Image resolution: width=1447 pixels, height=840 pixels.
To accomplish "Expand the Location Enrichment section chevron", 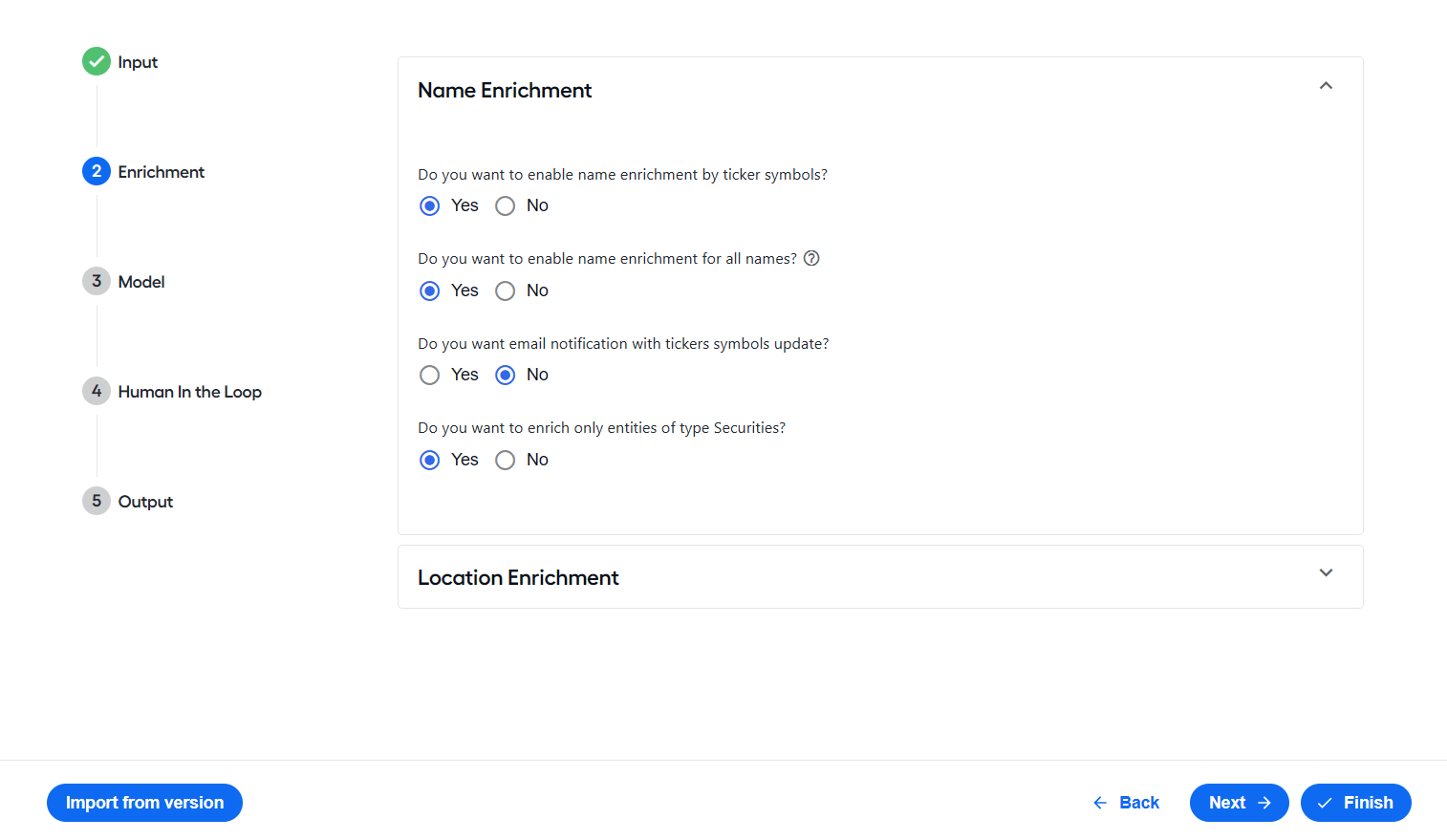I will pos(1326,572).
